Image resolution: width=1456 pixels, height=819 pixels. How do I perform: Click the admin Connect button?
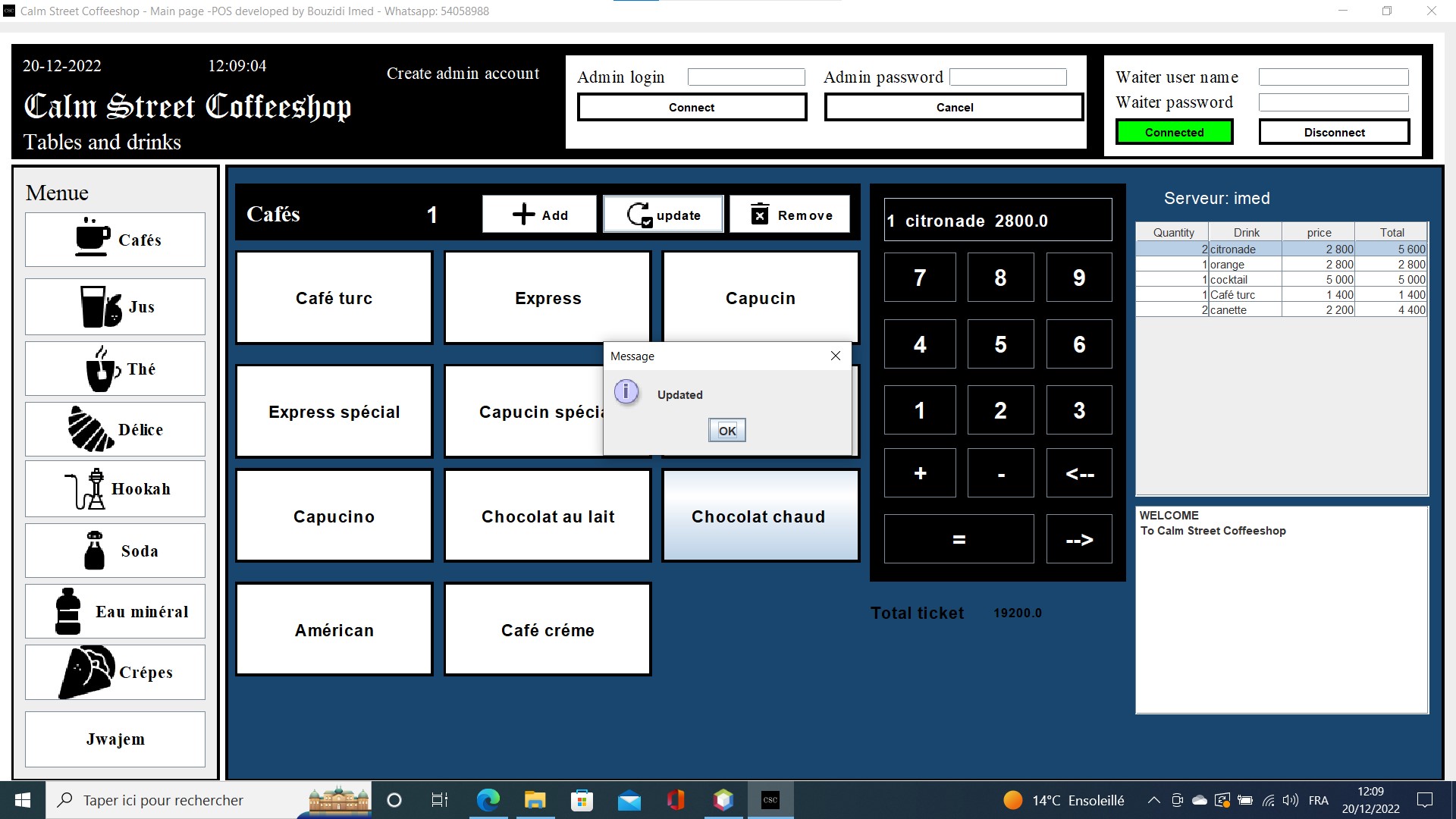(x=692, y=107)
